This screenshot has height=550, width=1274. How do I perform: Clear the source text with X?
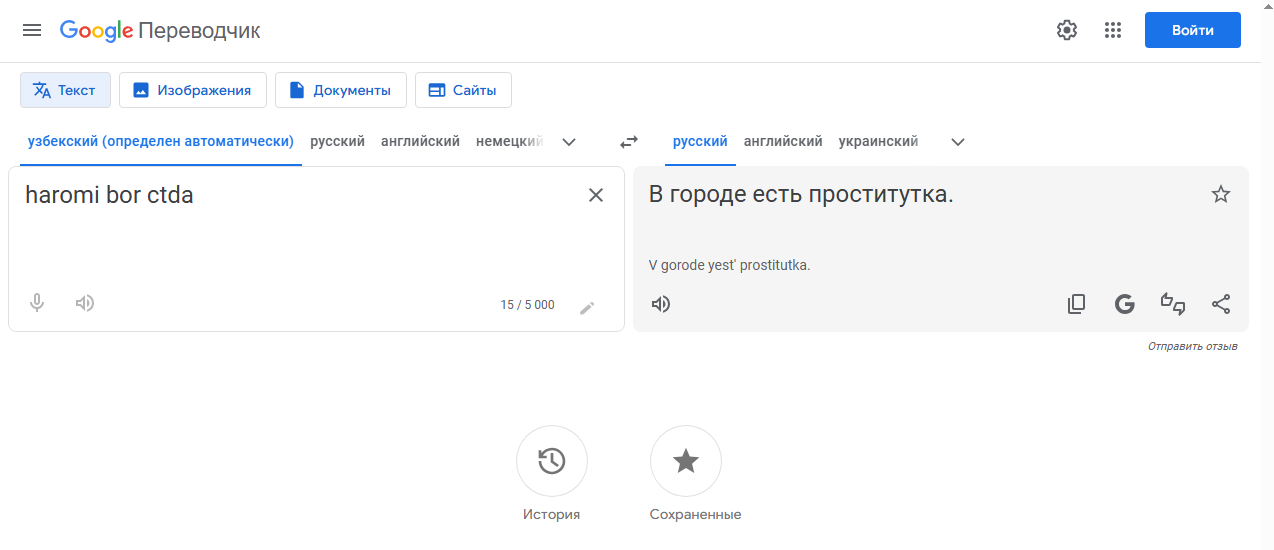click(x=596, y=195)
